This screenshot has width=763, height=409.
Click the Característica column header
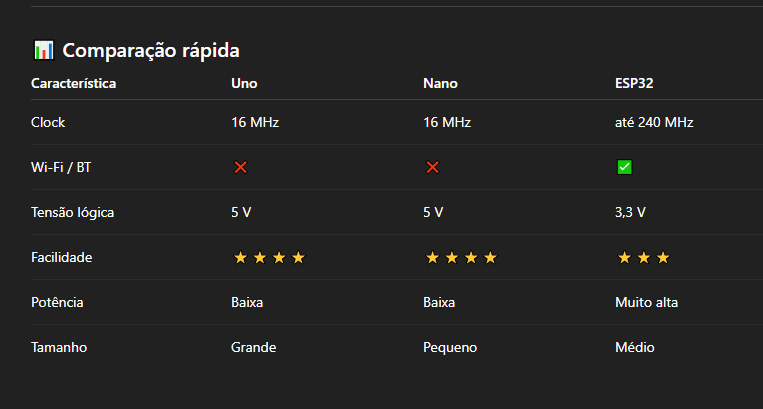point(73,83)
